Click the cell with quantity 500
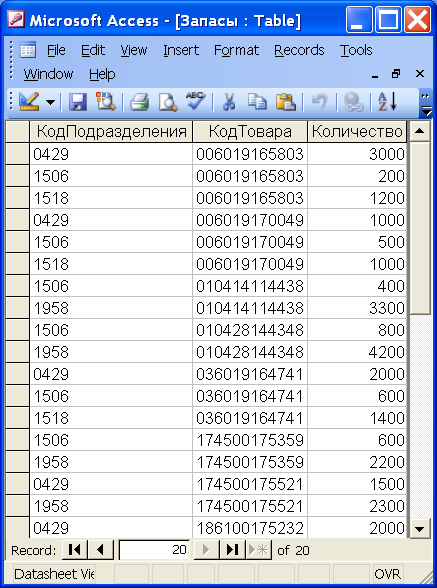This screenshot has height=588, width=437. click(357, 242)
